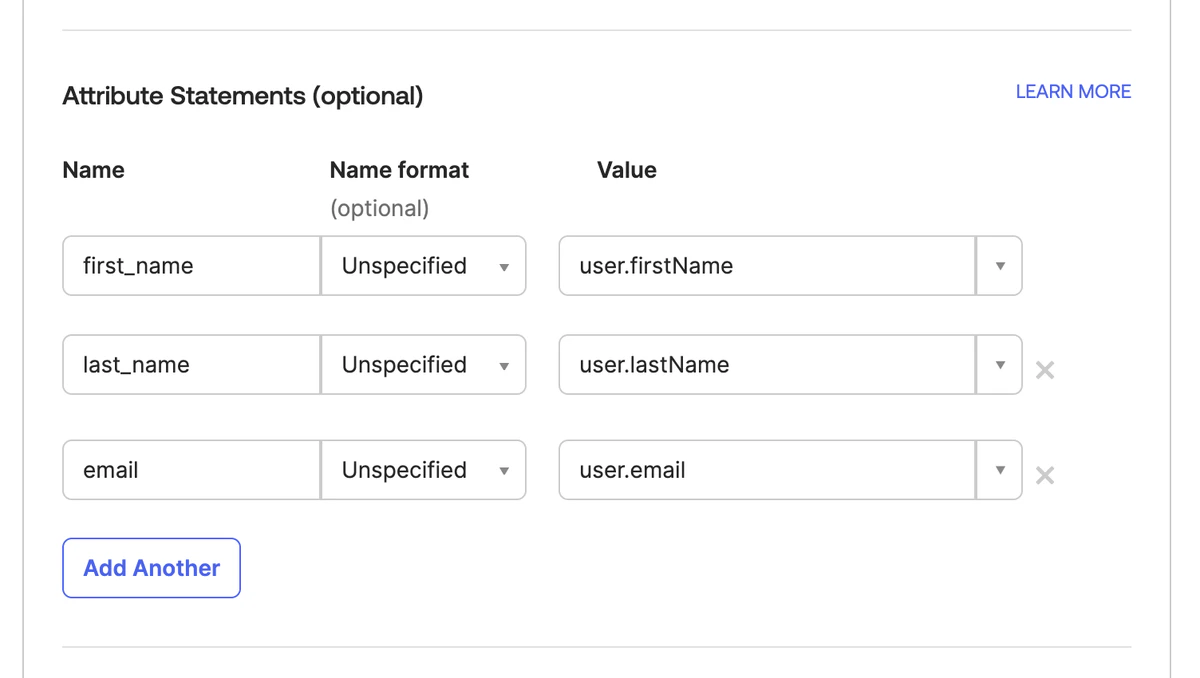Screen dimensions: 1200x678
Task: Edit the user.lastName value text field
Action: [x=766, y=365]
